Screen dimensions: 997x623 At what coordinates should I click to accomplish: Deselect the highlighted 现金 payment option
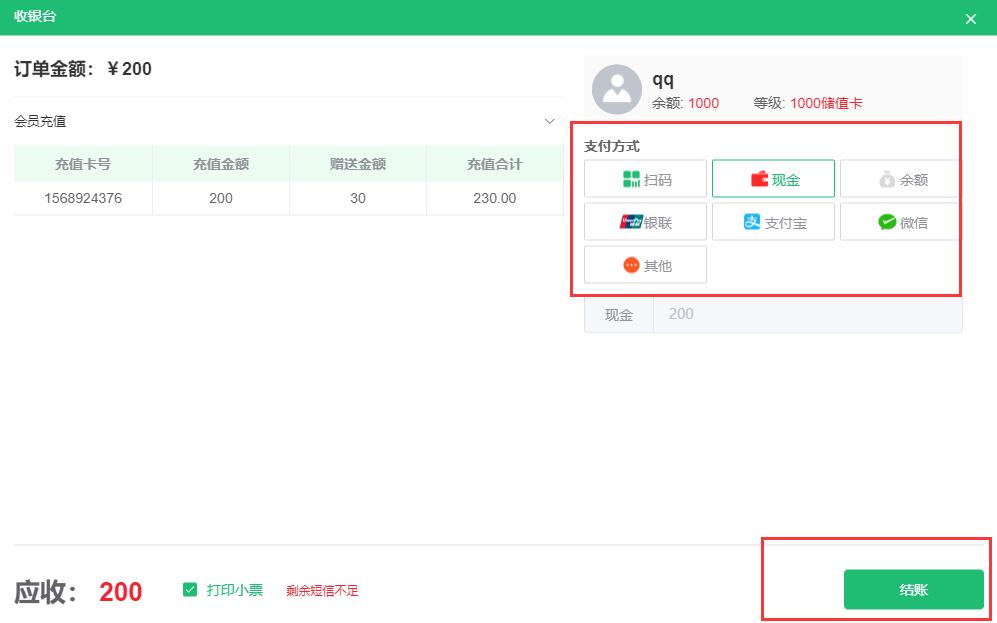773,178
